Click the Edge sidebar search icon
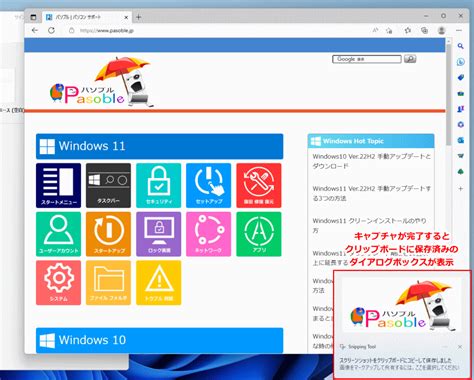 (461, 46)
